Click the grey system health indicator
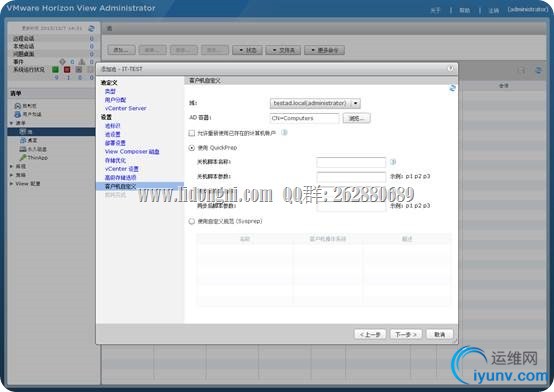This screenshot has width=554, height=392. click(79, 70)
